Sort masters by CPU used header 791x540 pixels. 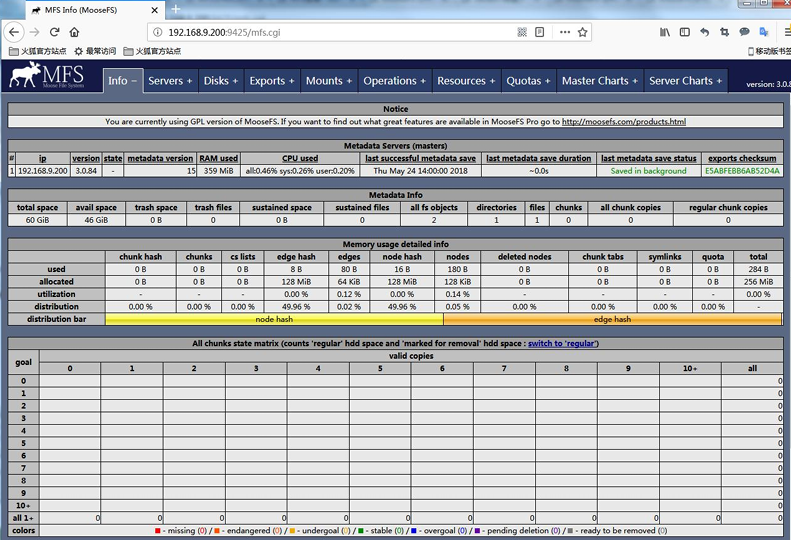pyautogui.click(x=300, y=158)
